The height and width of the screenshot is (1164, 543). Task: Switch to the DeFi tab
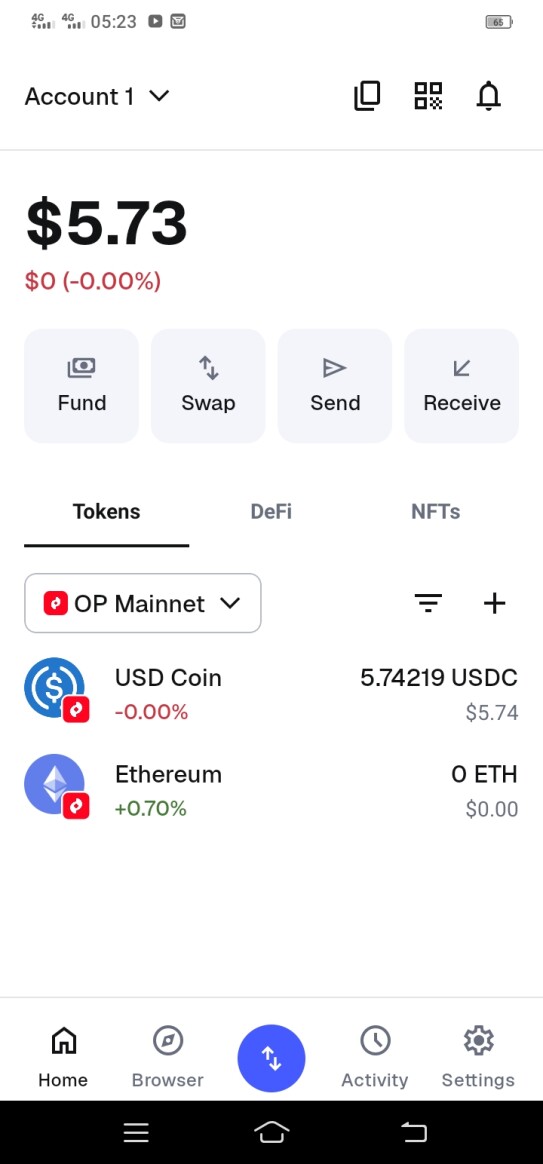tap(271, 511)
